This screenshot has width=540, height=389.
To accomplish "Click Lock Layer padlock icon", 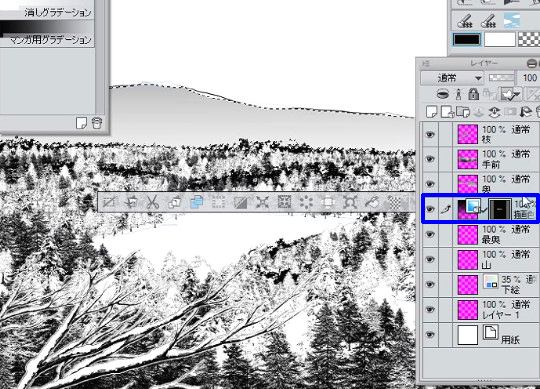I will (474, 94).
